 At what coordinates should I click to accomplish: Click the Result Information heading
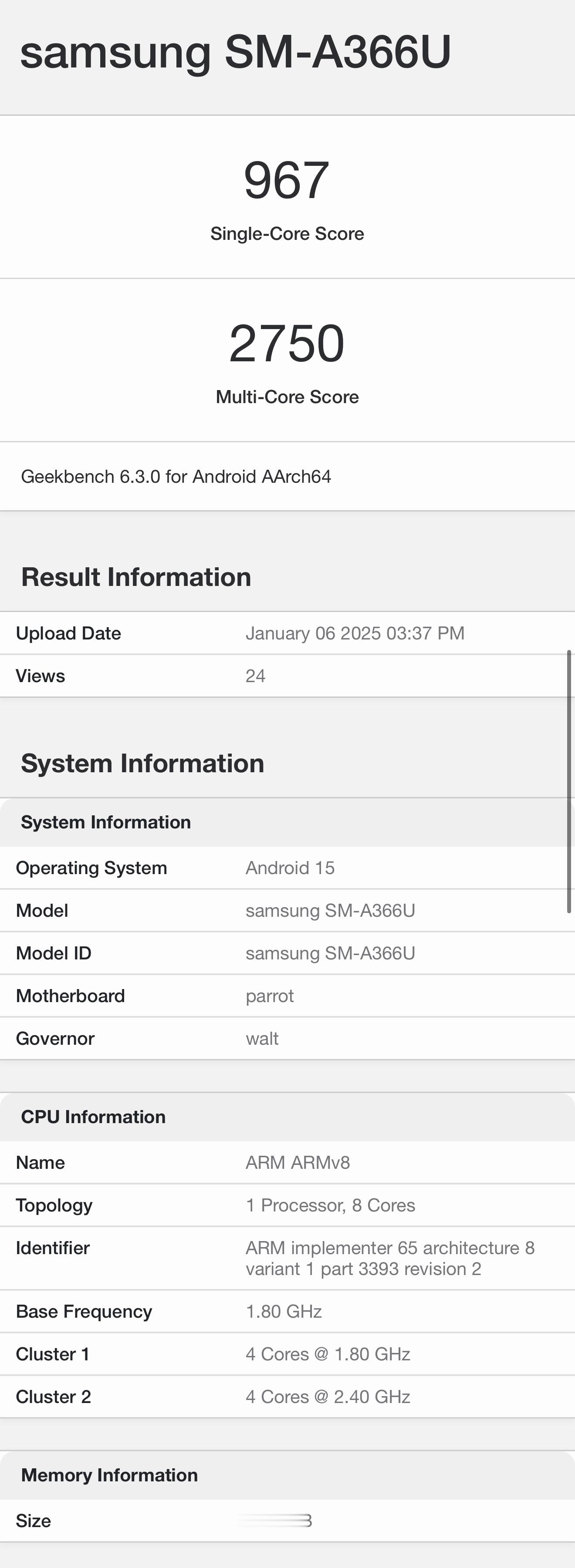coord(136,577)
